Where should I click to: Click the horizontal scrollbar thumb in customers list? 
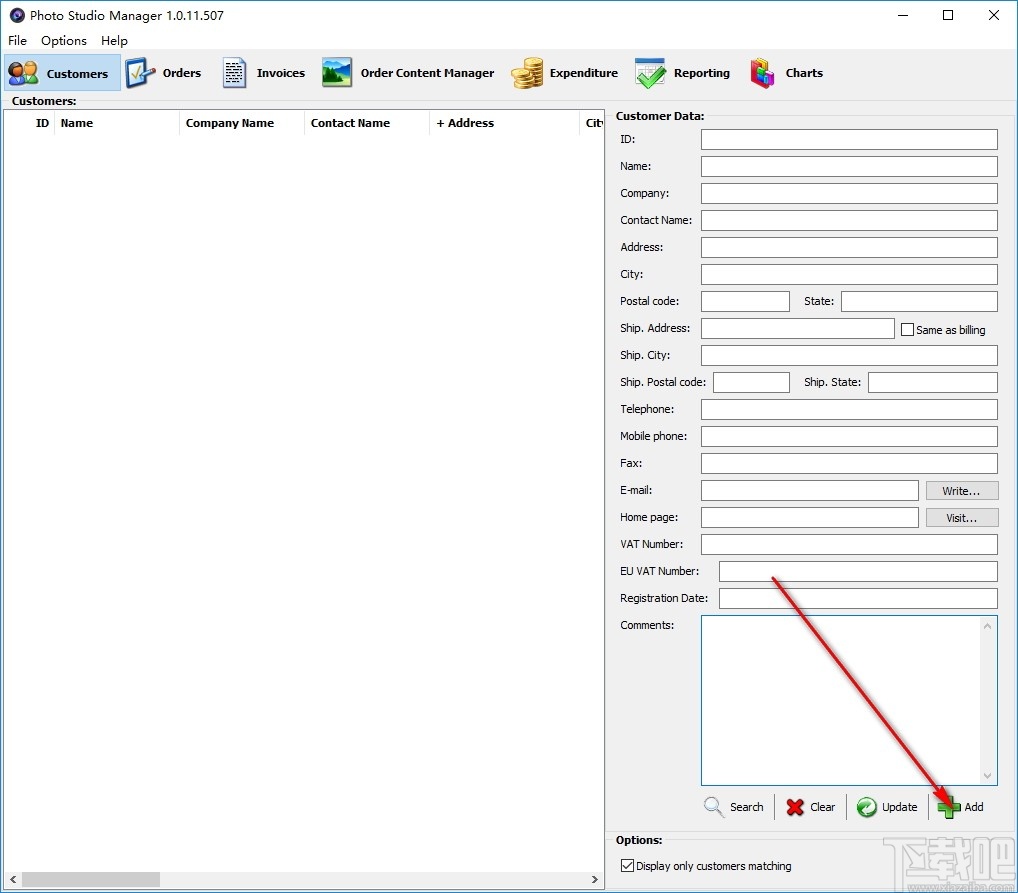coord(91,879)
